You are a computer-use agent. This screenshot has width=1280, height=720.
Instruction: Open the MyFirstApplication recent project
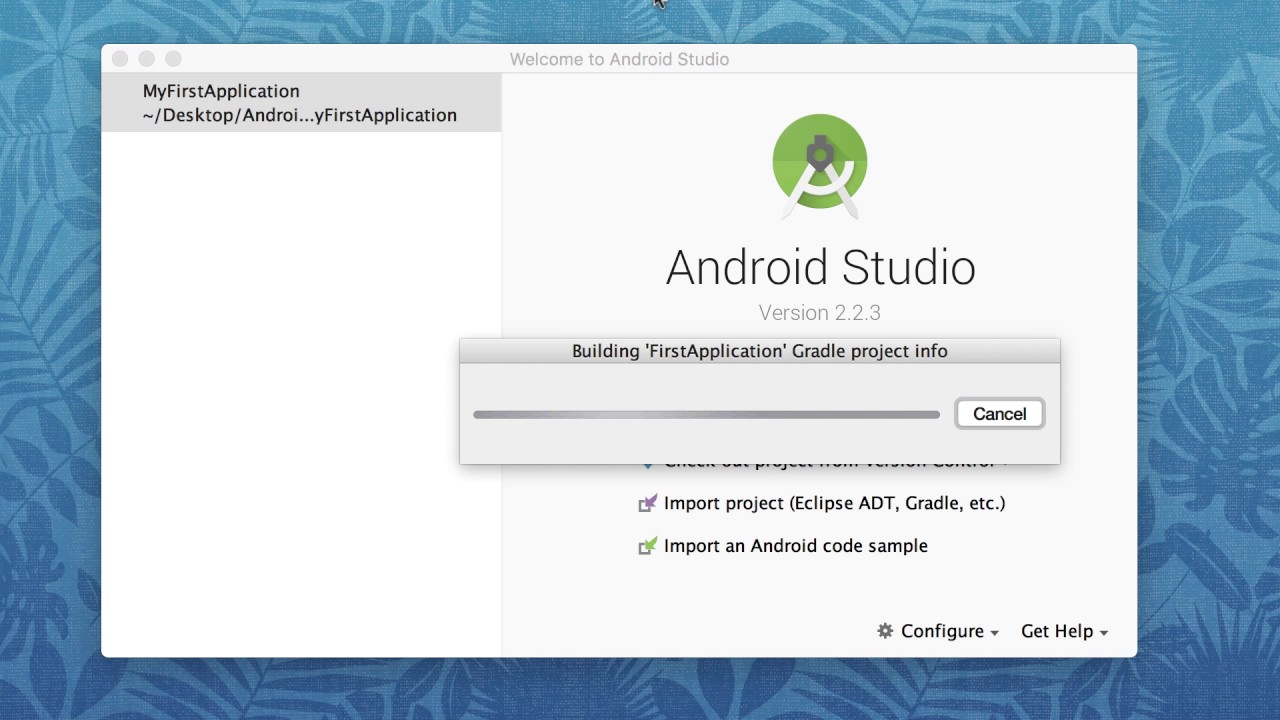(x=301, y=103)
